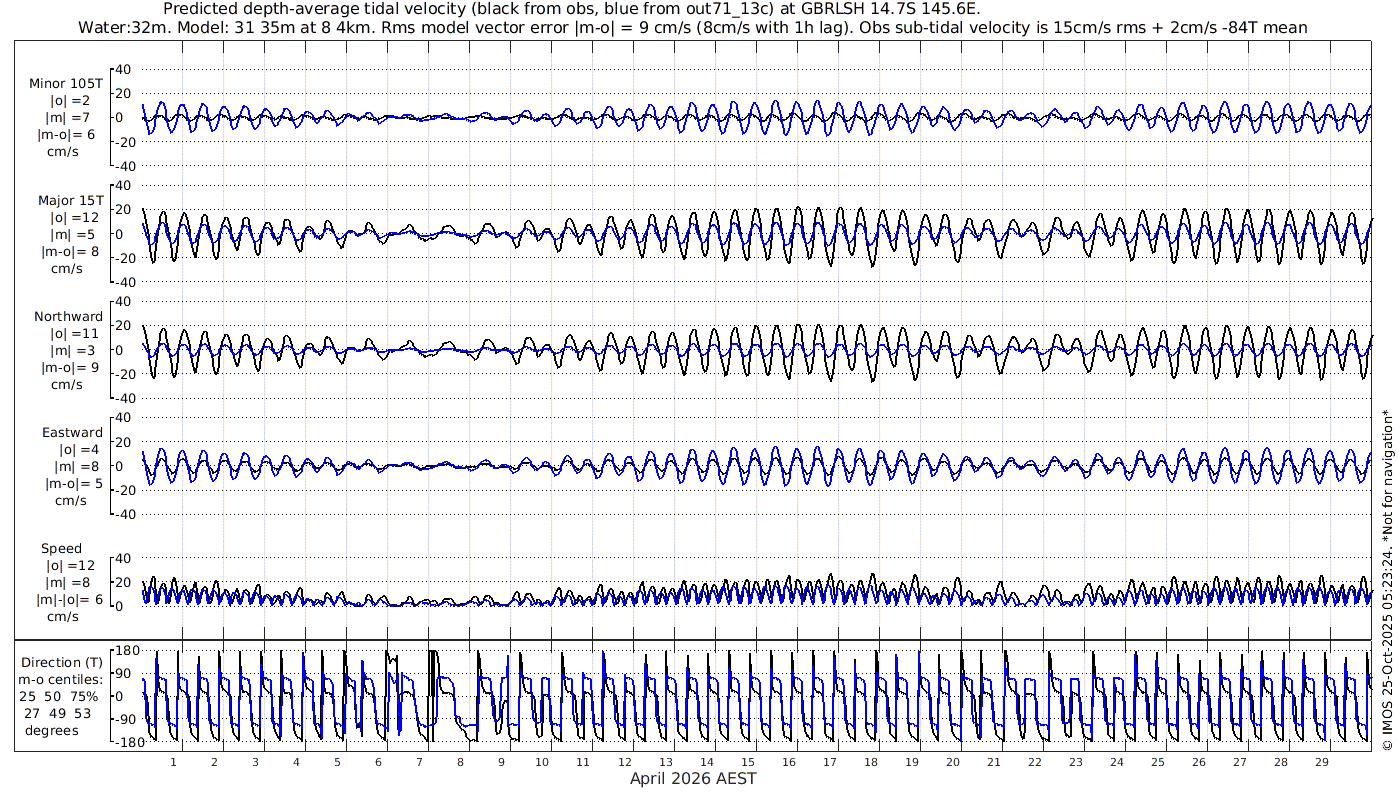This screenshot has height=800, width=1400.
Task: Select the "Northward" panel label
Action: click(x=68, y=317)
